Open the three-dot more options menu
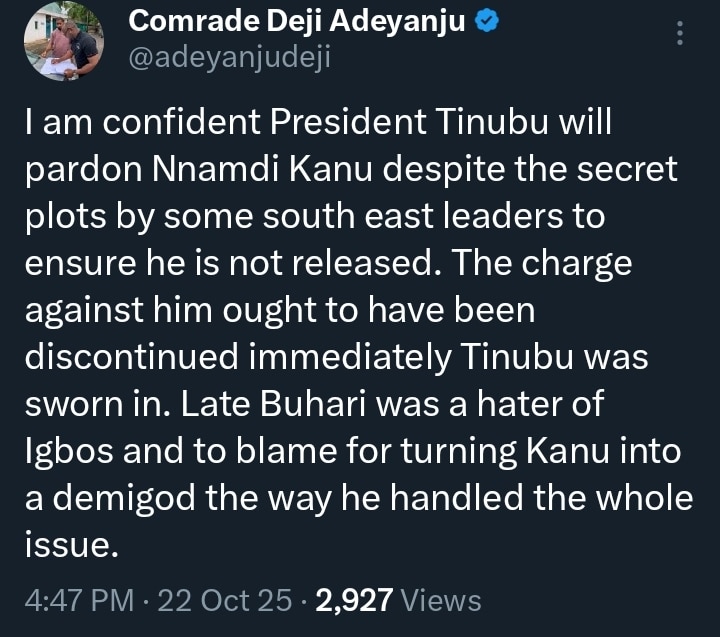The width and height of the screenshot is (720, 637). coord(681,34)
